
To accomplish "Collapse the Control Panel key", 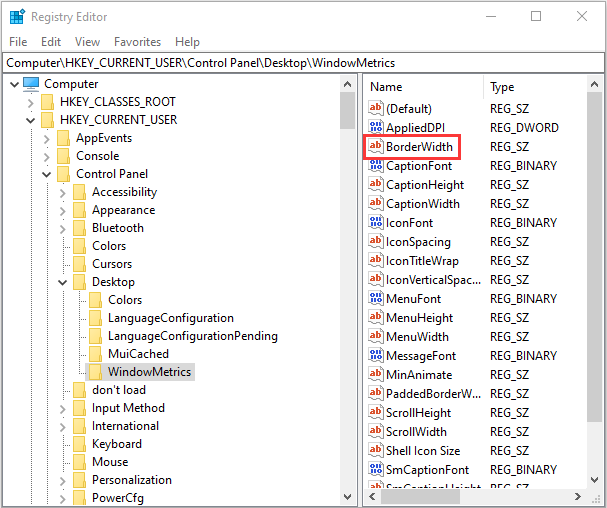I will coord(46,174).
